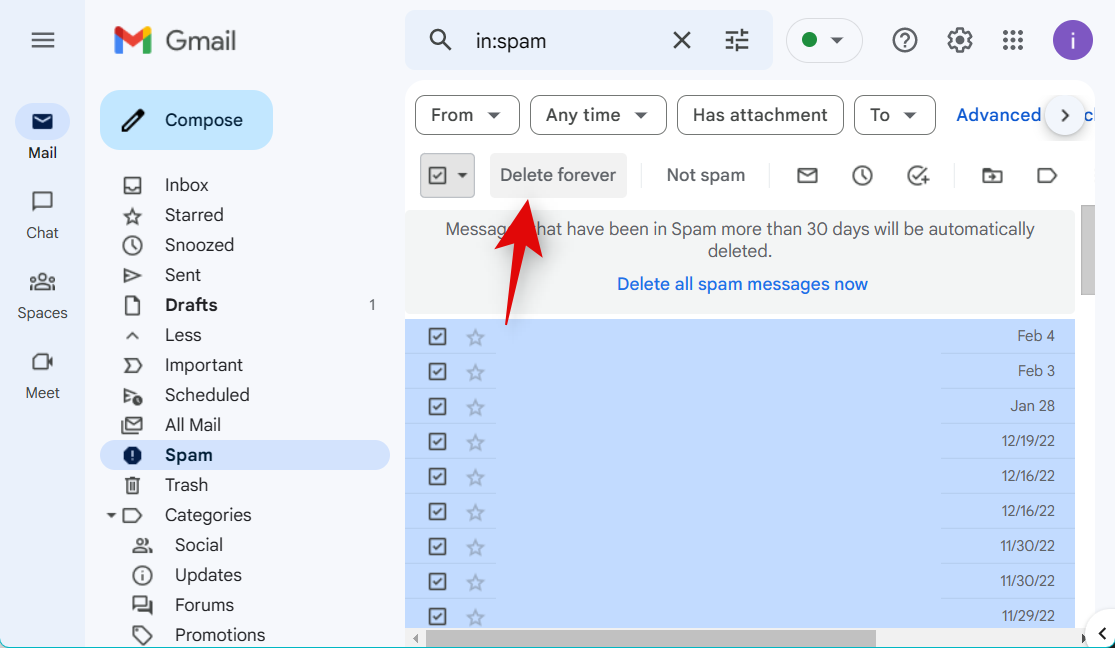
Task: Uncheck the Feb 4 message checkbox
Action: tap(437, 336)
